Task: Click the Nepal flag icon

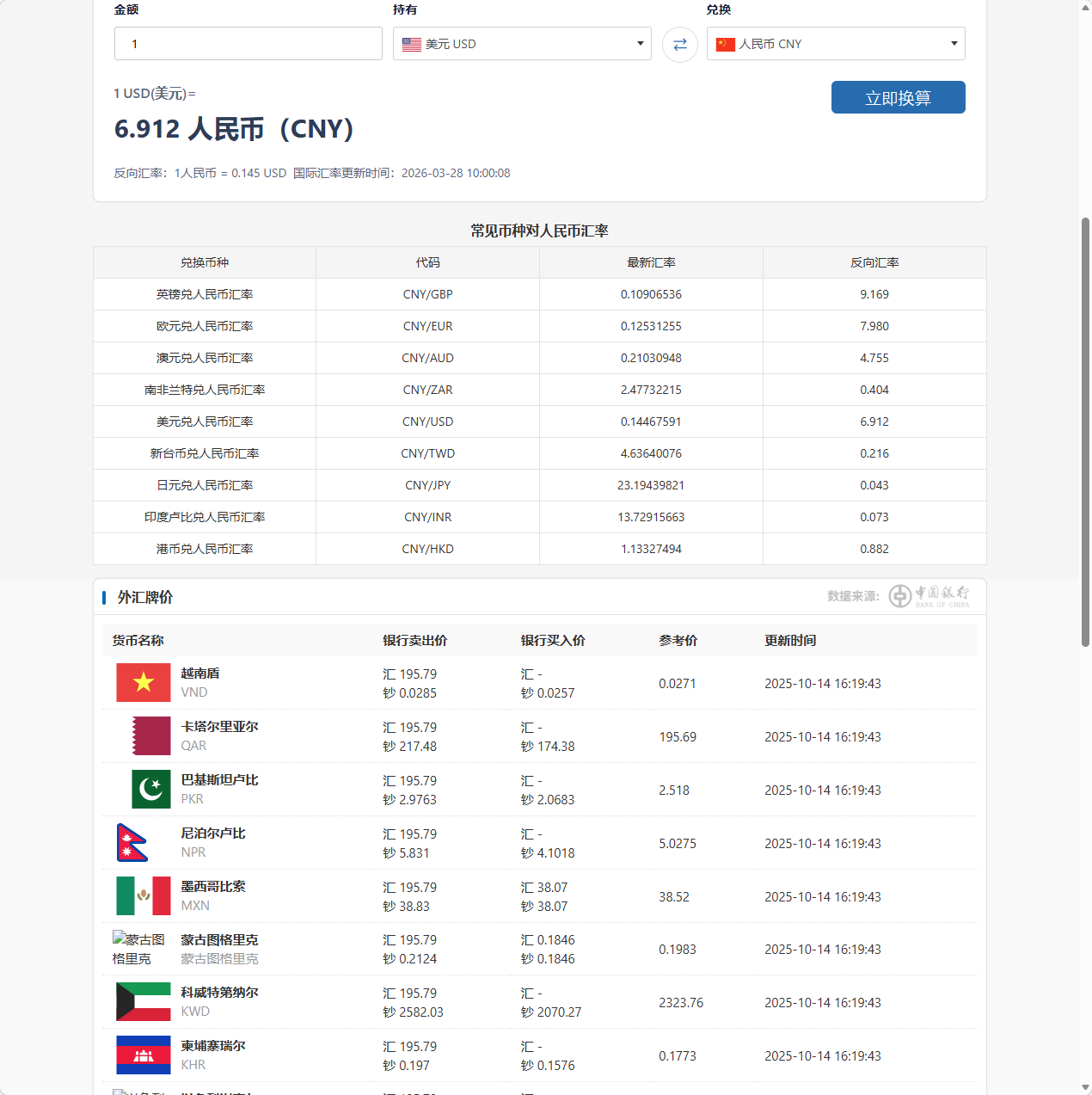Action: (132, 843)
